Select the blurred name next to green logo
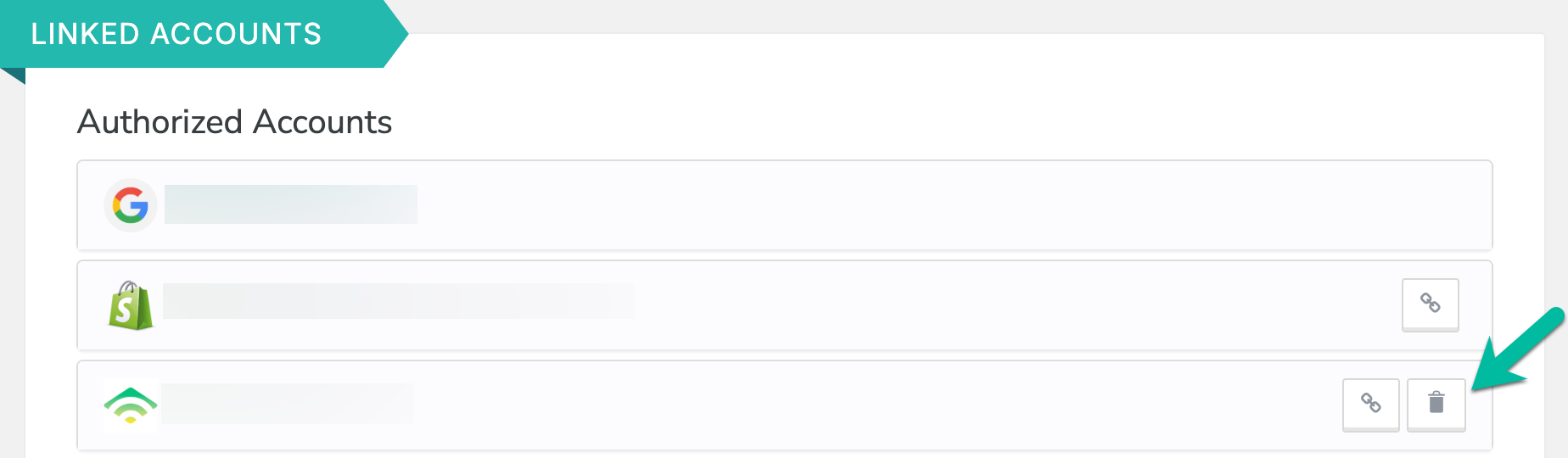 (x=288, y=403)
